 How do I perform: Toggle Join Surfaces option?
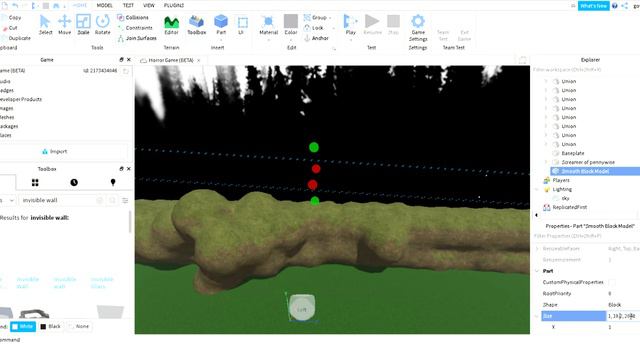pos(137,38)
